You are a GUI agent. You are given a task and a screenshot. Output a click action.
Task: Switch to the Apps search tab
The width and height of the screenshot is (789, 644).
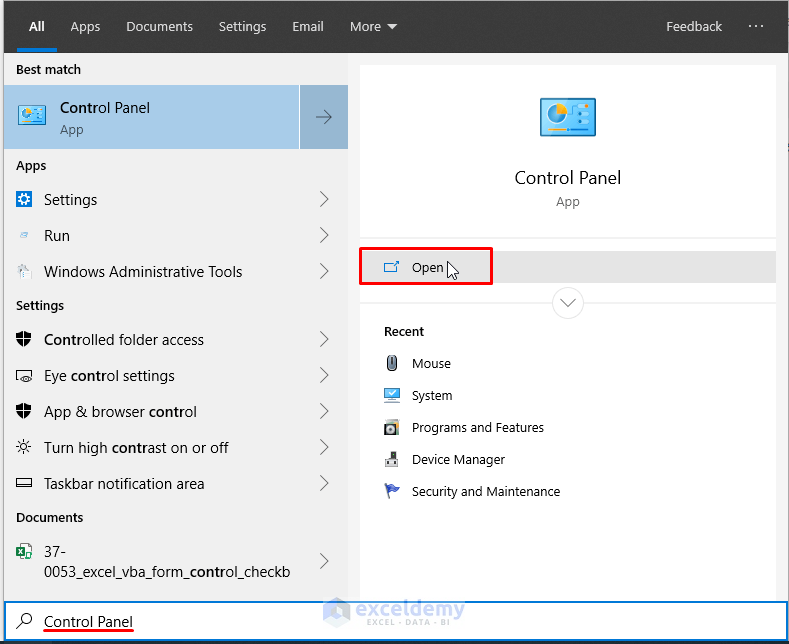[x=85, y=26]
